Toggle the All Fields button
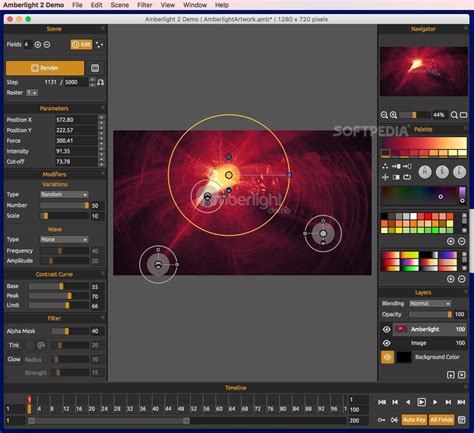Viewport: 474px width, 433px height. tap(441, 420)
